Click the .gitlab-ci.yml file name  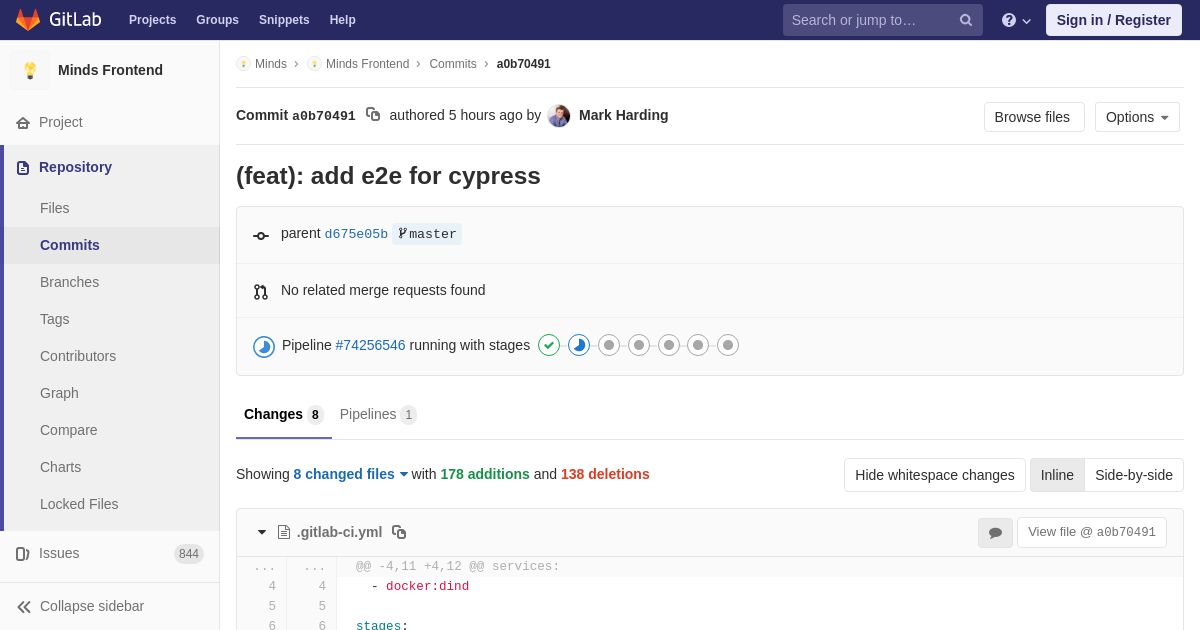pos(339,532)
